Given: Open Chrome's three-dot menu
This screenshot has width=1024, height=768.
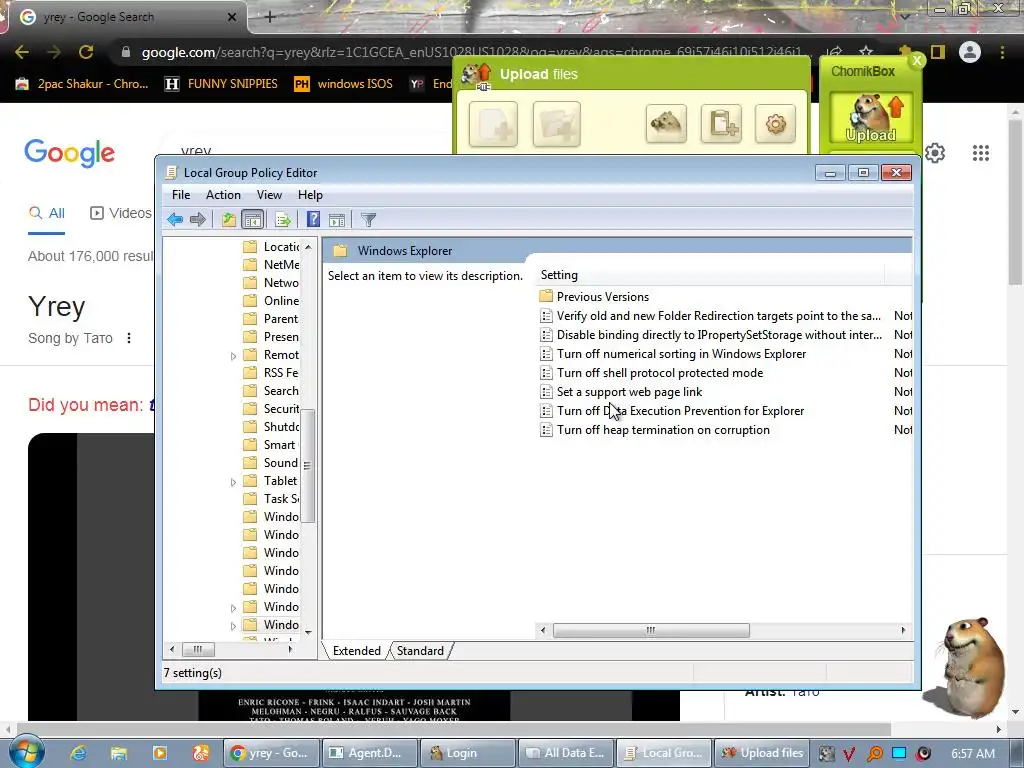Looking at the screenshot, I should (x=1002, y=52).
